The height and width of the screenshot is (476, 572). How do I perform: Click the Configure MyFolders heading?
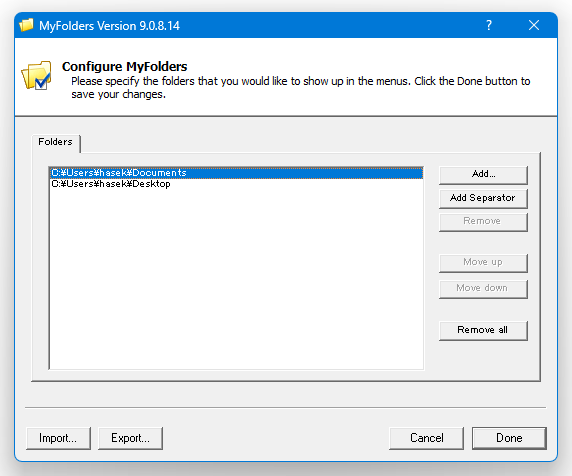pyautogui.click(x=124, y=67)
